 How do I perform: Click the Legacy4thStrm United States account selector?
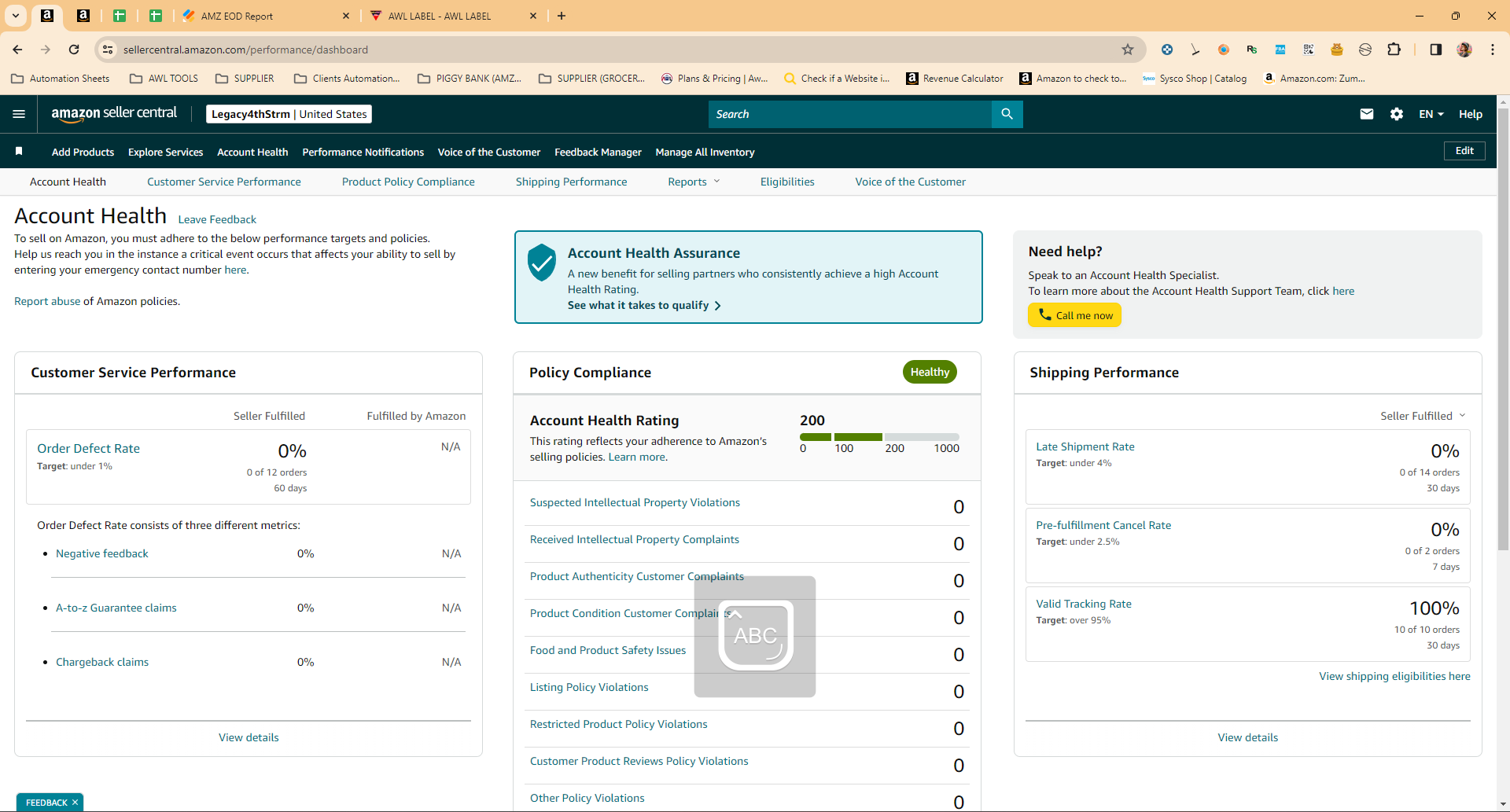289,114
